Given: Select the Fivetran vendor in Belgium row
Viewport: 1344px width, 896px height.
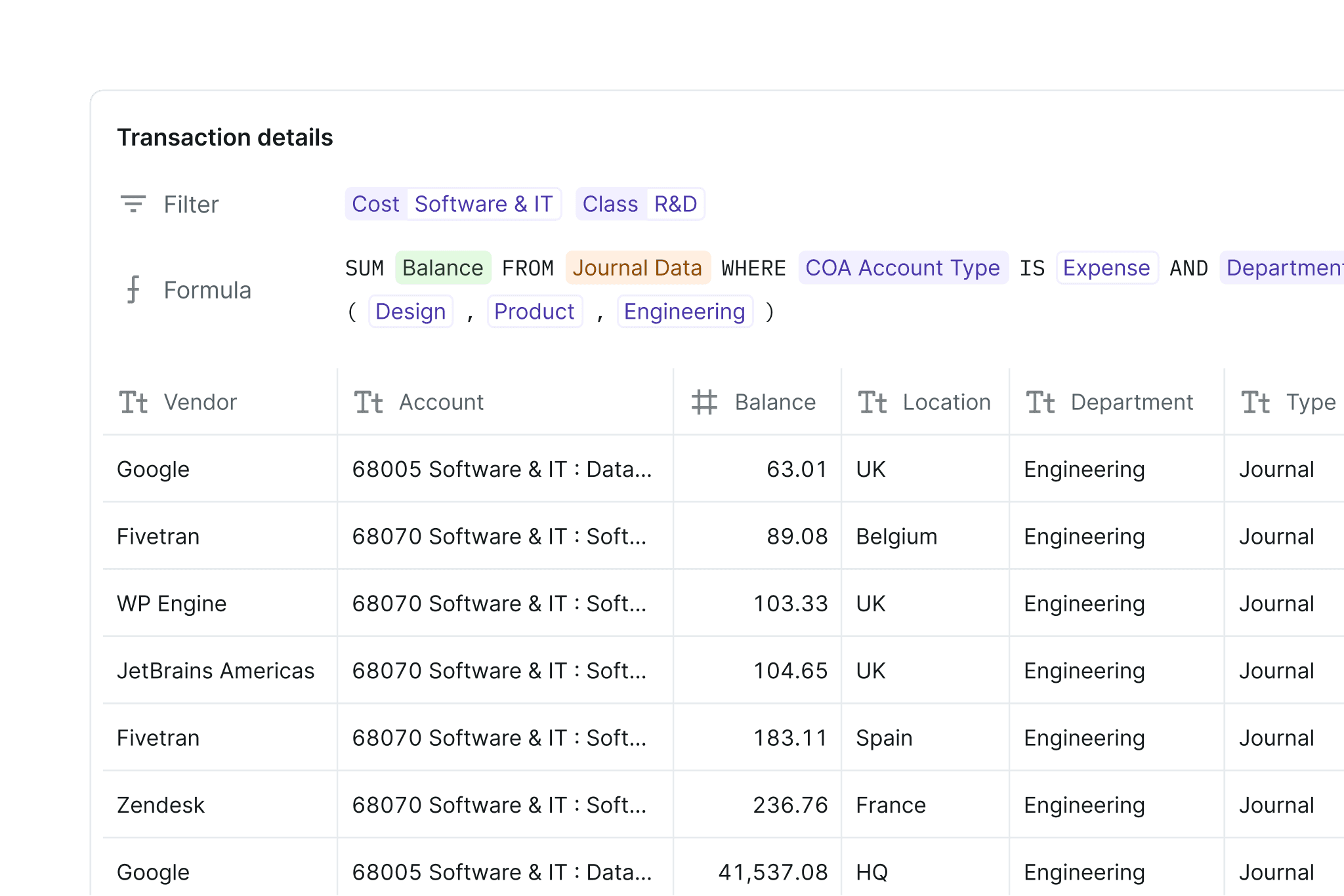Looking at the screenshot, I should pos(220,537).
